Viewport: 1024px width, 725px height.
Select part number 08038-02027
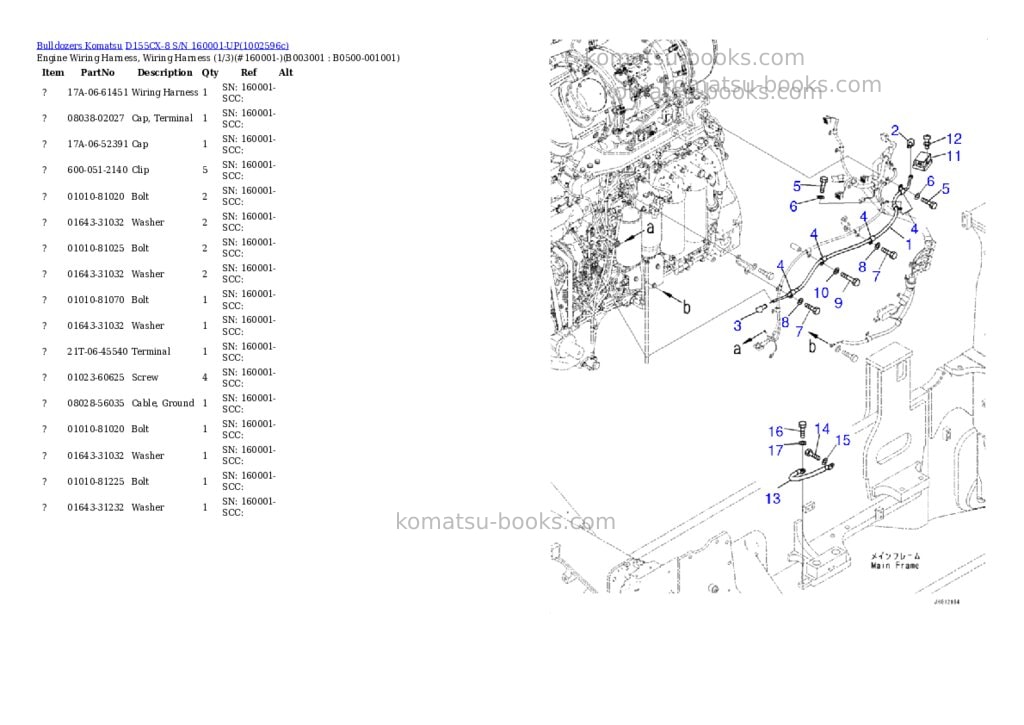tap(95, 118)
